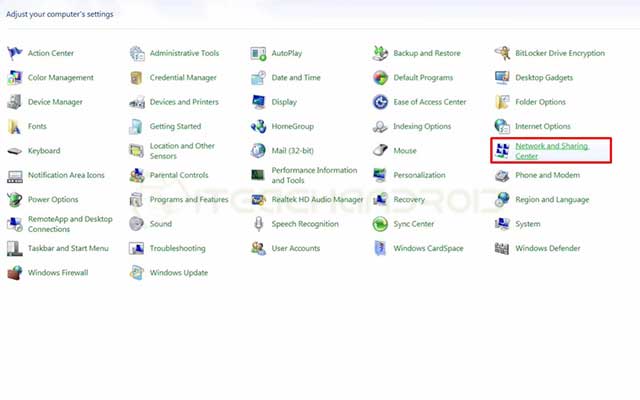The height and width of the screenshot is (400, 640).
Task: Open the Sync Center green icon
Action: pos(380,224)
